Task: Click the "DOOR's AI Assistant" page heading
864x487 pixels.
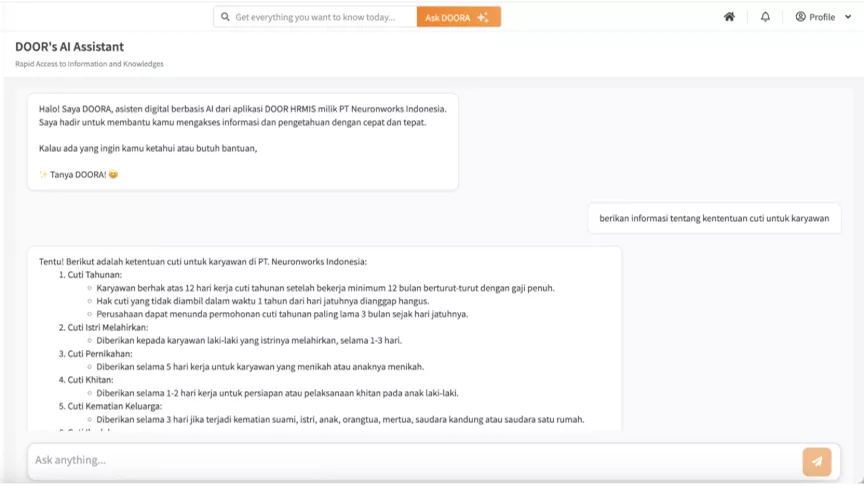Action: [69, 47]
